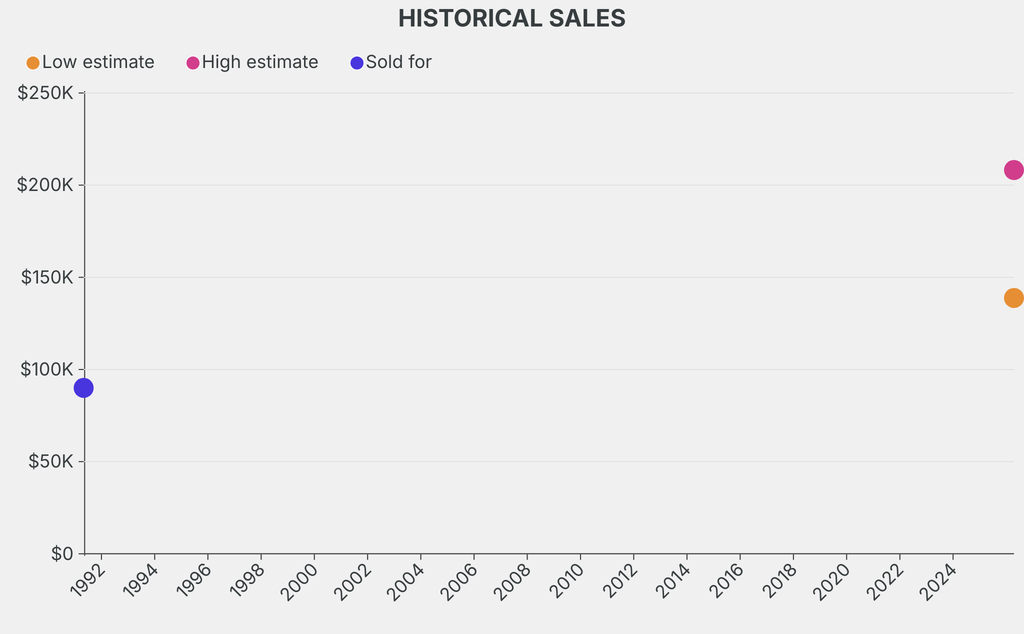Click the Historical Sales chart title
This screenshot has width=1024, height=634.
(x=512, y=18)
